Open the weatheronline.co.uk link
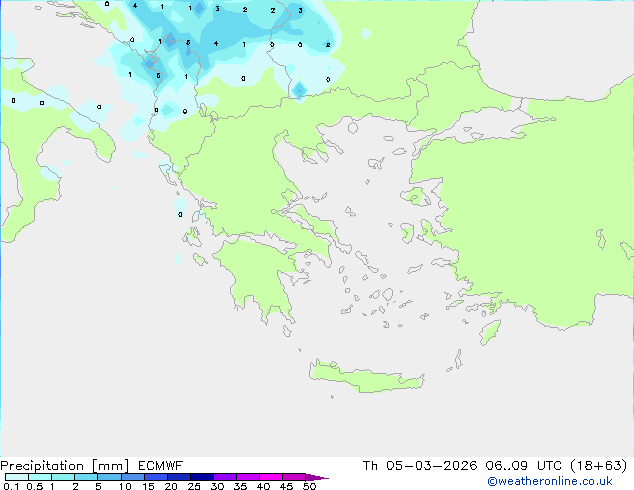The height and width of the screenshot is (490, 634). pyautogui.click(x=549, y=481)
